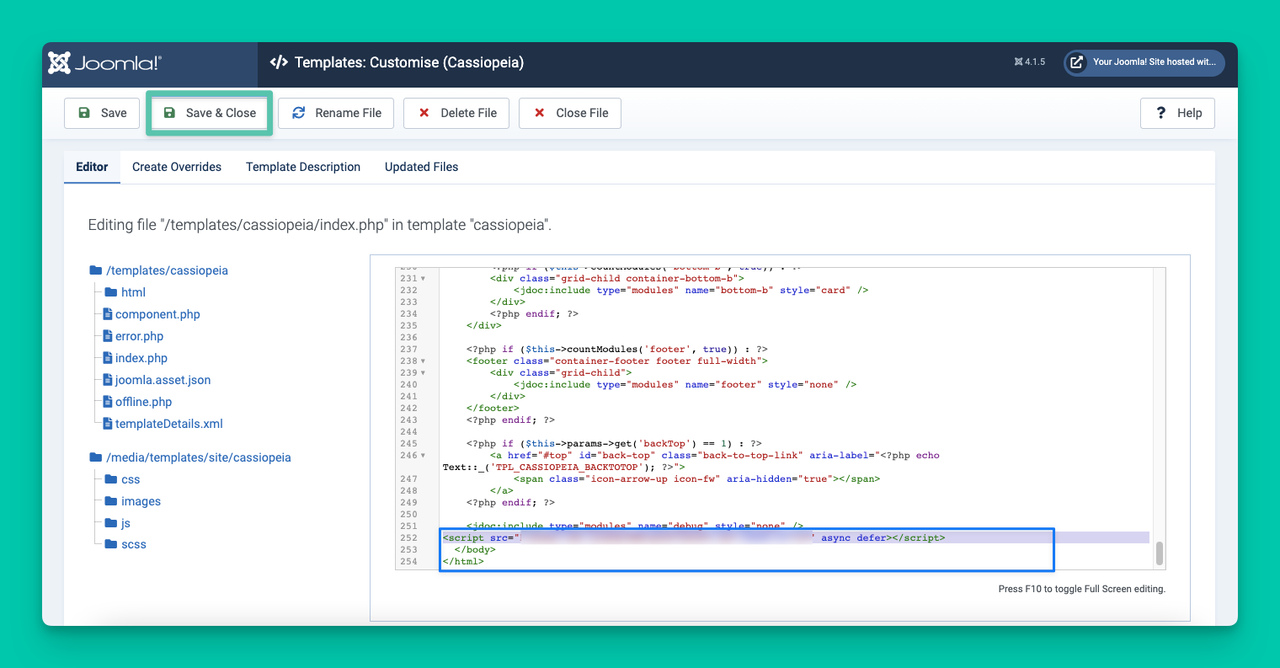This screenshot has width=1280, height=668.
Task: Collapse code fold arrow at line 238
Action: pyautogui.click(x=423, y=361)
